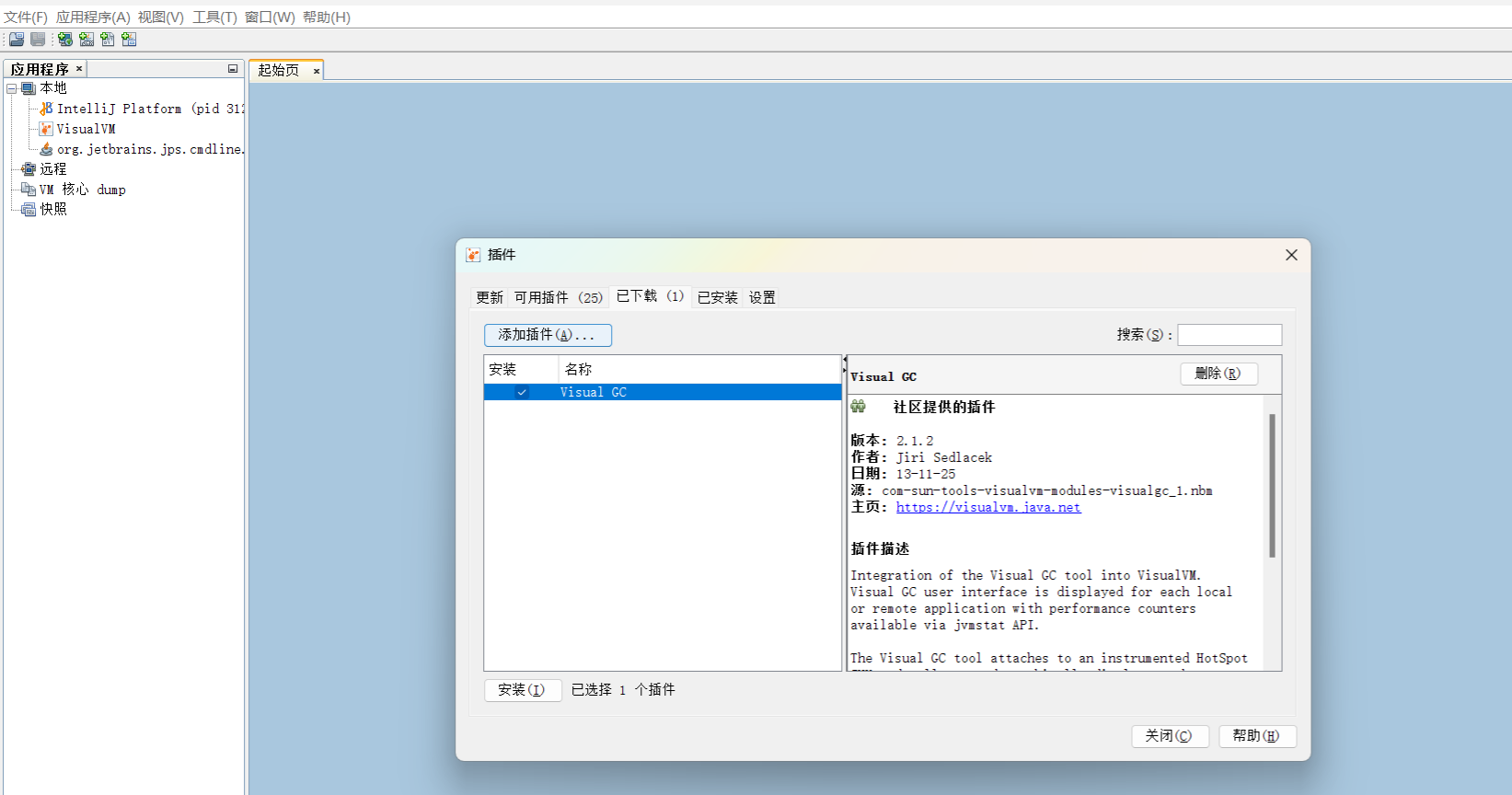The image size is (1512, 795).
Task: Click the Save toolbar icon
Action: (x=38, y=40)
